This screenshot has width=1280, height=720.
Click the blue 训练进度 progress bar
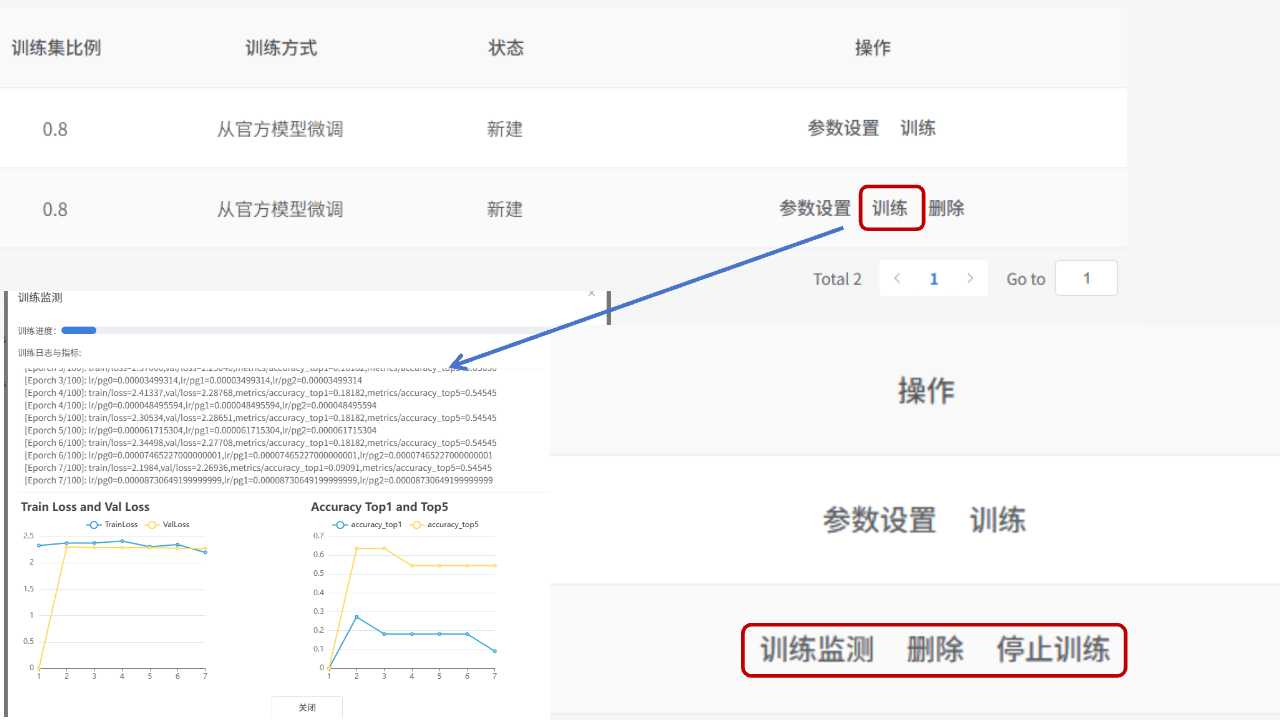pos(79,330)
